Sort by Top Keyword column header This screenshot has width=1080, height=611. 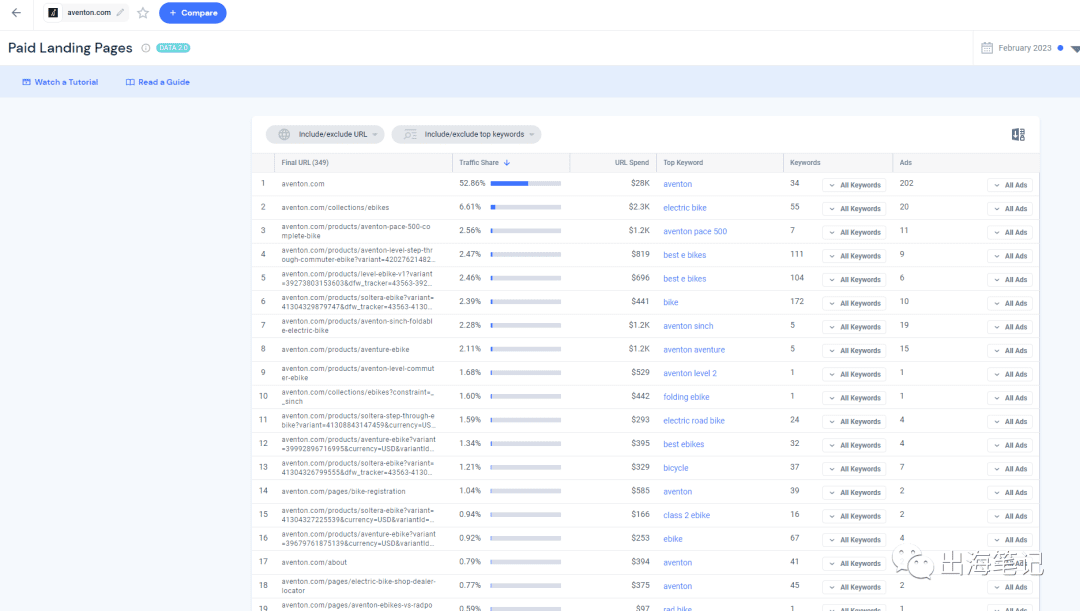coord(683,163)
